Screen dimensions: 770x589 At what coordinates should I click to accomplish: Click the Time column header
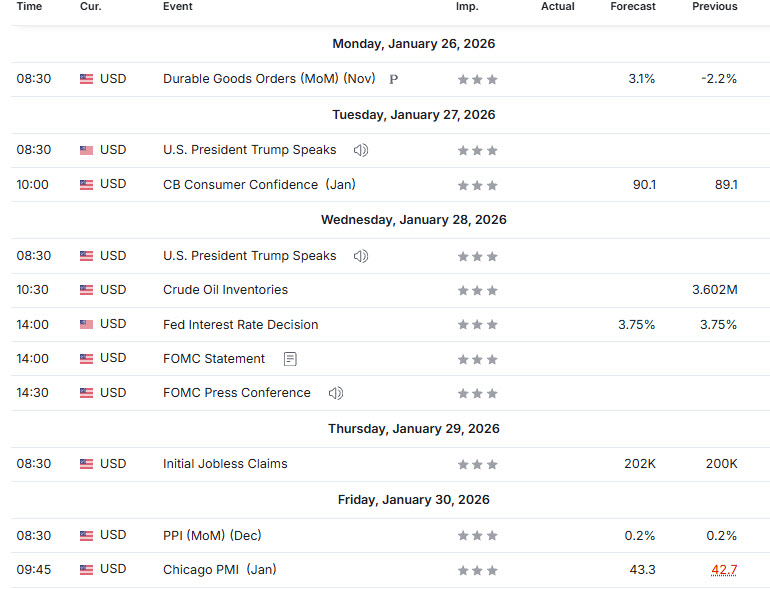(x=29, y=7)
